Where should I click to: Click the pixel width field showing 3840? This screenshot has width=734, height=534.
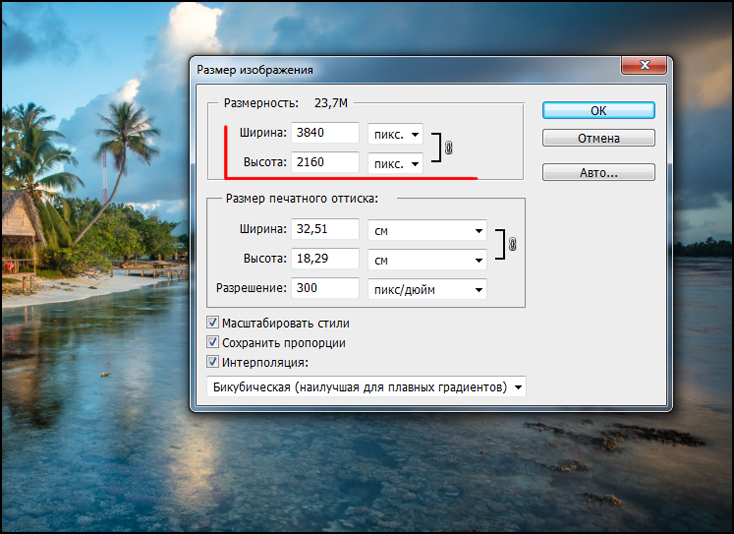(325, 133)
